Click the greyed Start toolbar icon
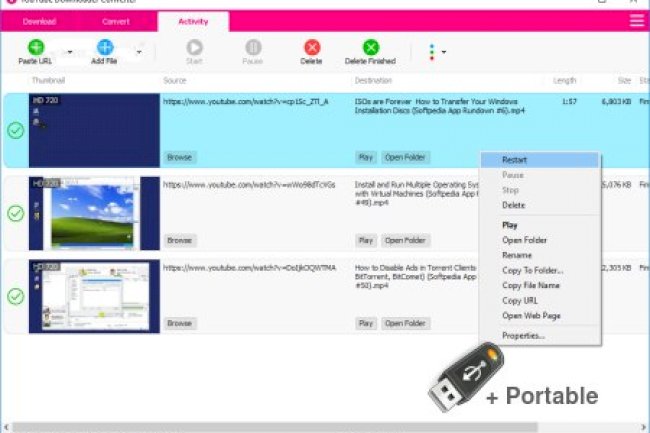The image size is (650, 433). (194, 47)
